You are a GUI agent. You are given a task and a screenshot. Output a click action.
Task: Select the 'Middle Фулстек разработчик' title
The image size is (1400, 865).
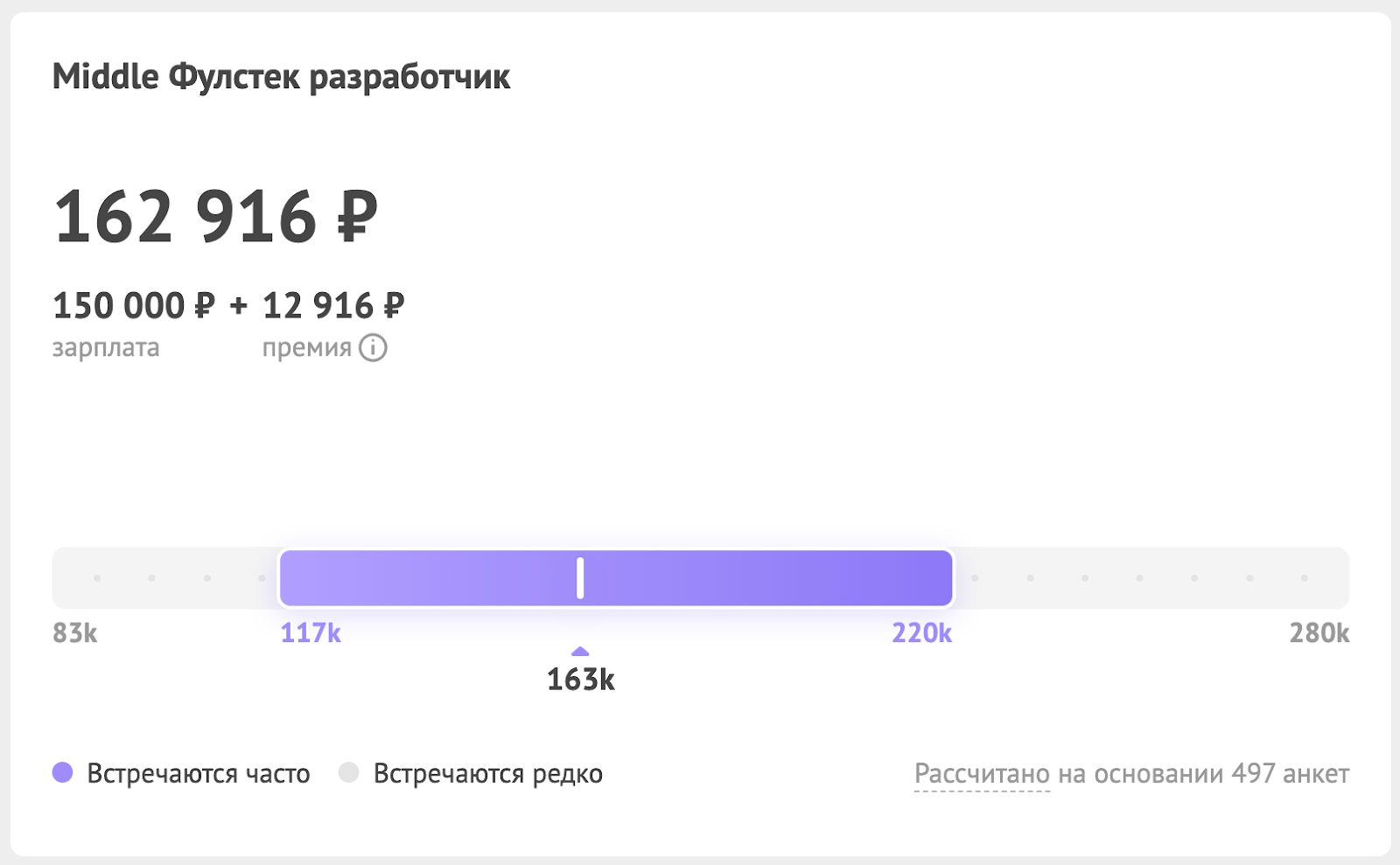(x=280, y=77)
